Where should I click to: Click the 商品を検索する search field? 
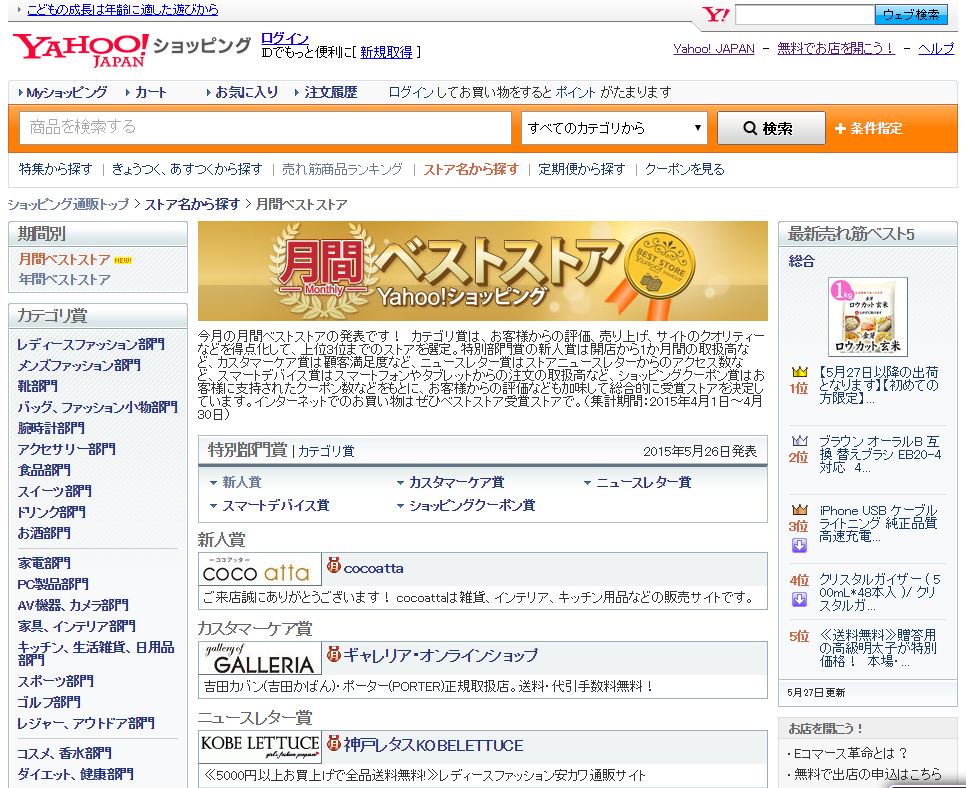266,128
